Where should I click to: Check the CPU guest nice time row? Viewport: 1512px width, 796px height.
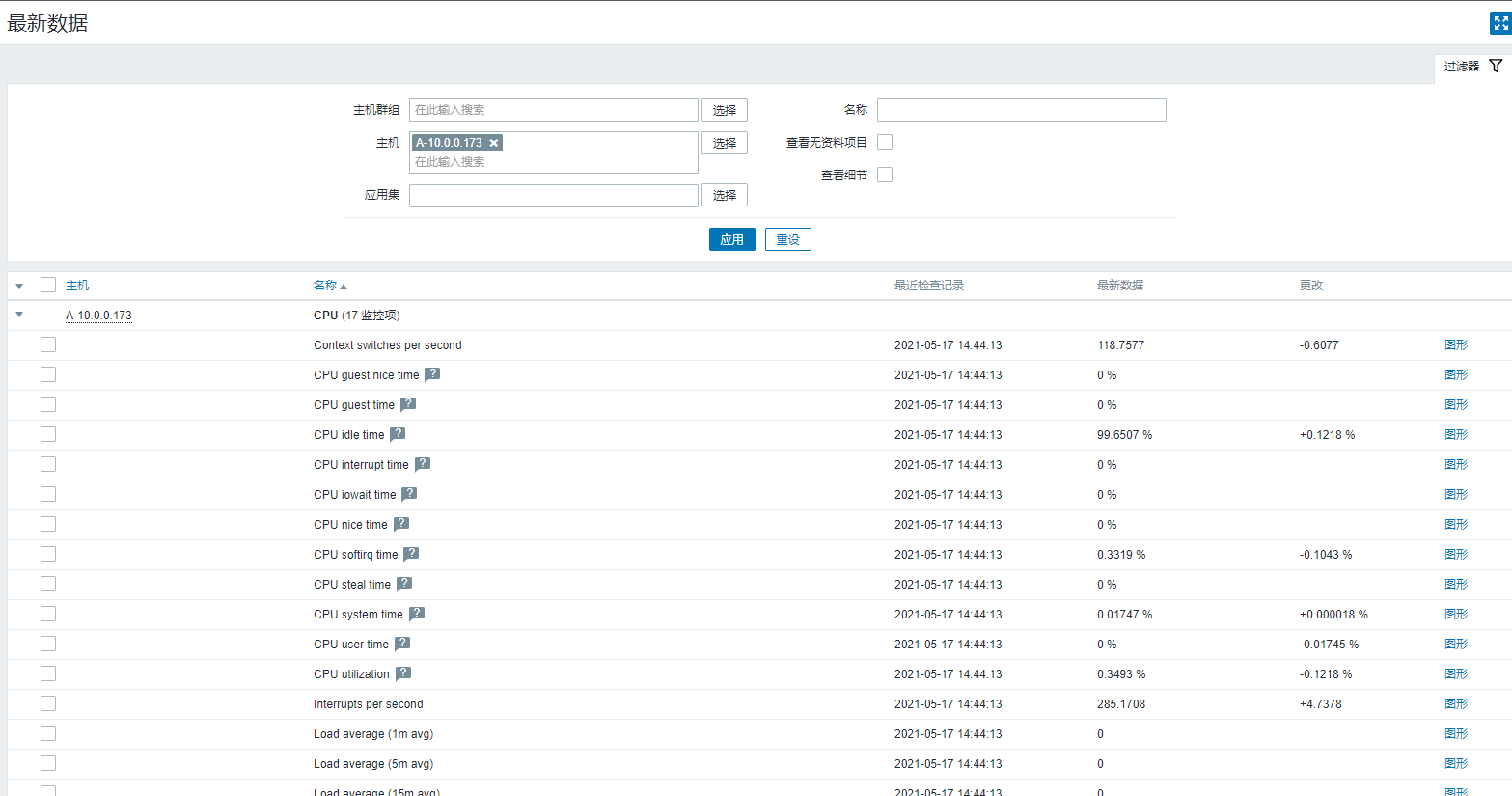[48, 374]
